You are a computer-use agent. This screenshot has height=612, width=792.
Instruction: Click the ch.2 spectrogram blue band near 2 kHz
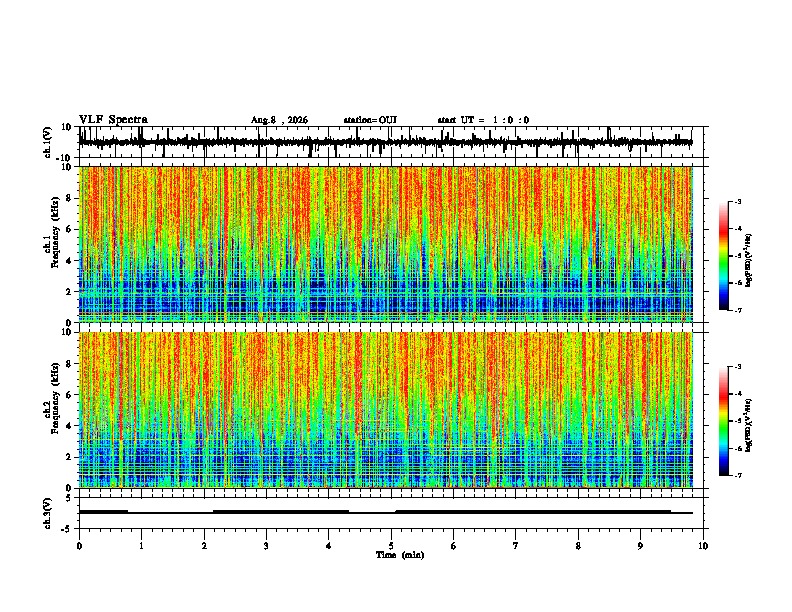click(x=385, y=457)
